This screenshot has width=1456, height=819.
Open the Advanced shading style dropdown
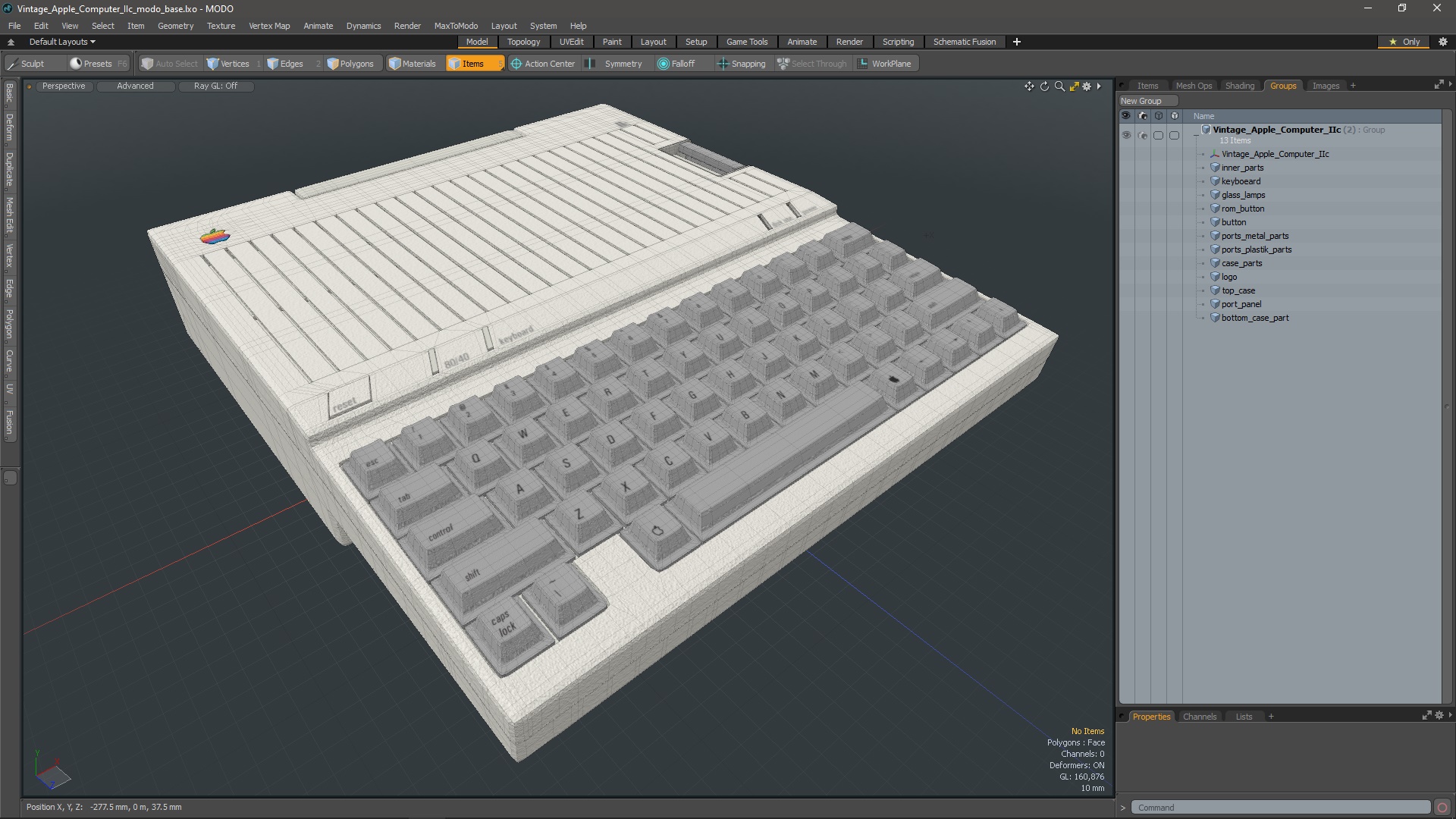coord(135,86)
